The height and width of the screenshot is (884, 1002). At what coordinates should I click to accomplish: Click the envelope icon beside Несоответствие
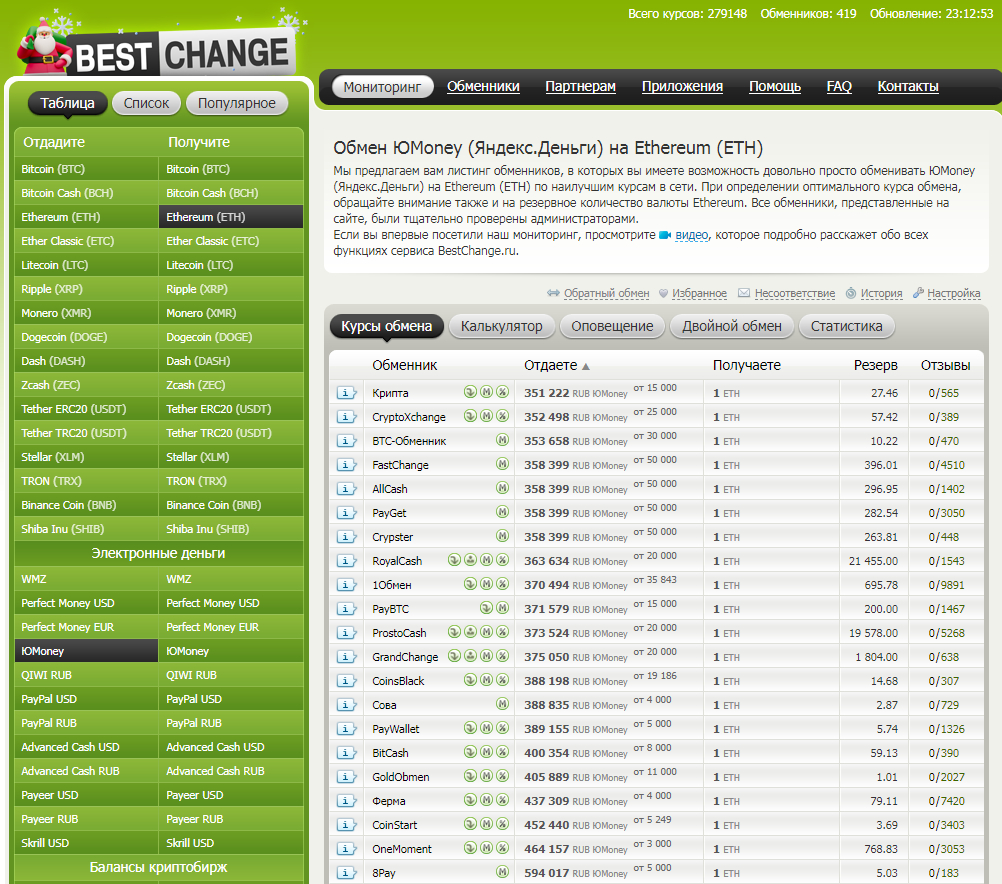tap(744, 293)
